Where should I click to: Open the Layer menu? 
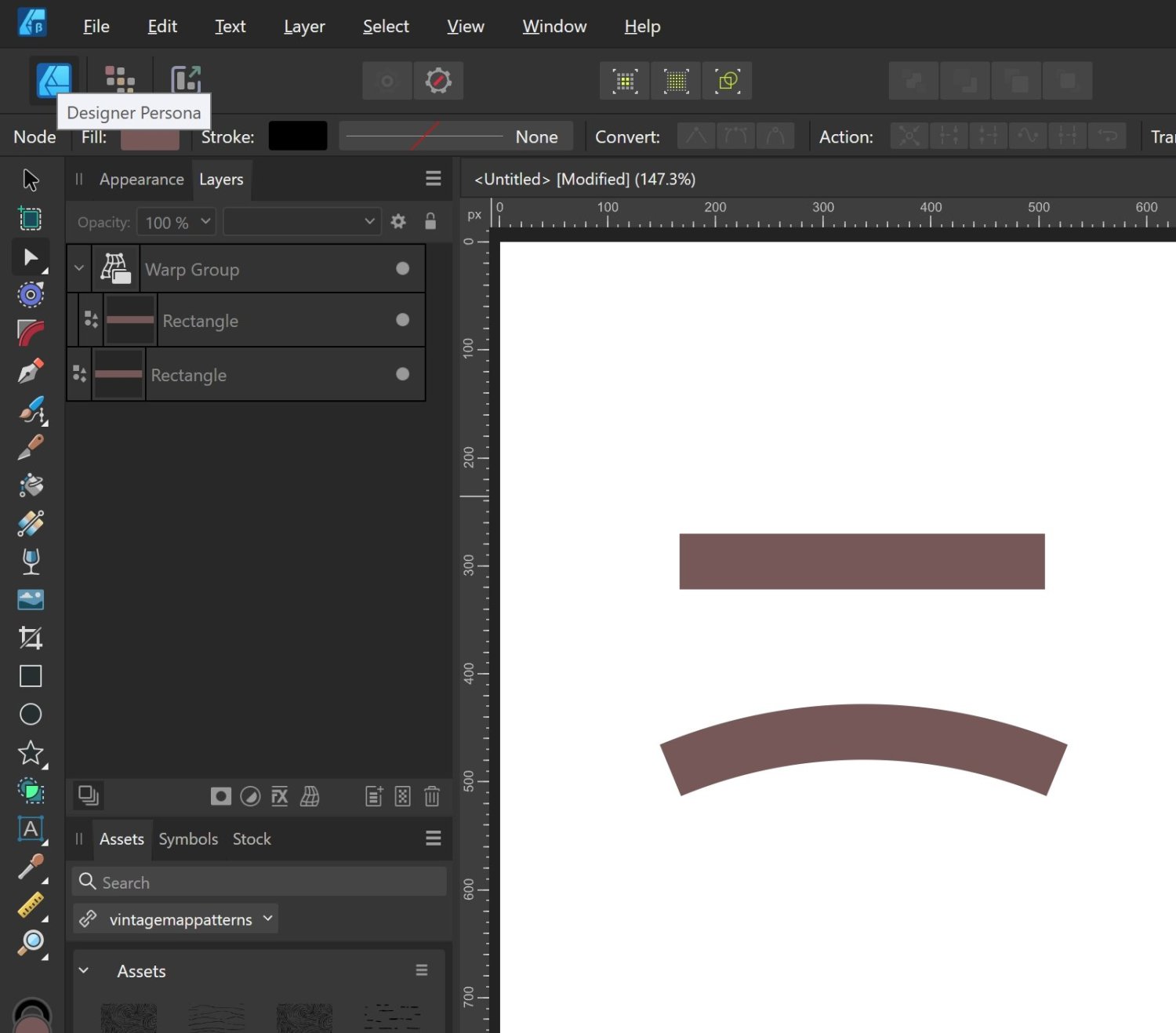(303, 26)
